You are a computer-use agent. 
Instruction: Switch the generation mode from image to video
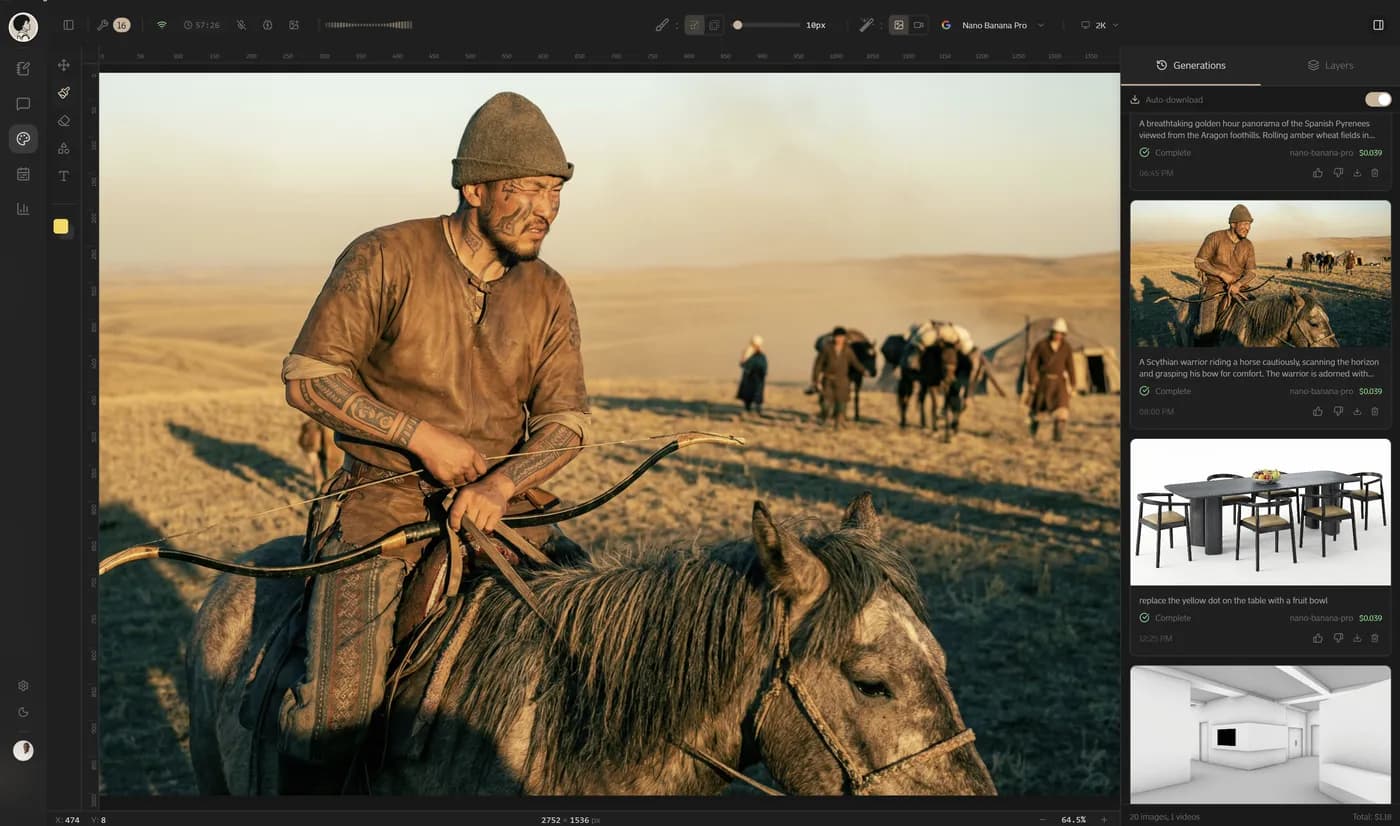(920, 25)
